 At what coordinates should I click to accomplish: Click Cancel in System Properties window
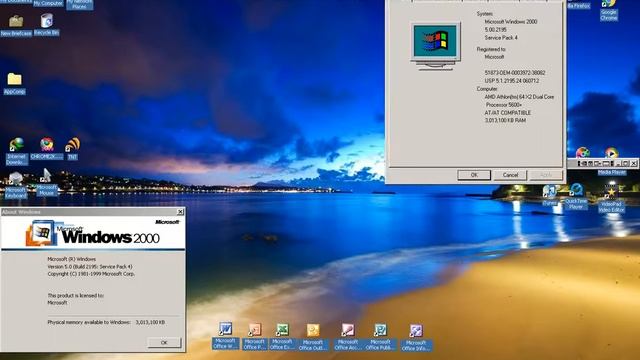tap(510, 175)
